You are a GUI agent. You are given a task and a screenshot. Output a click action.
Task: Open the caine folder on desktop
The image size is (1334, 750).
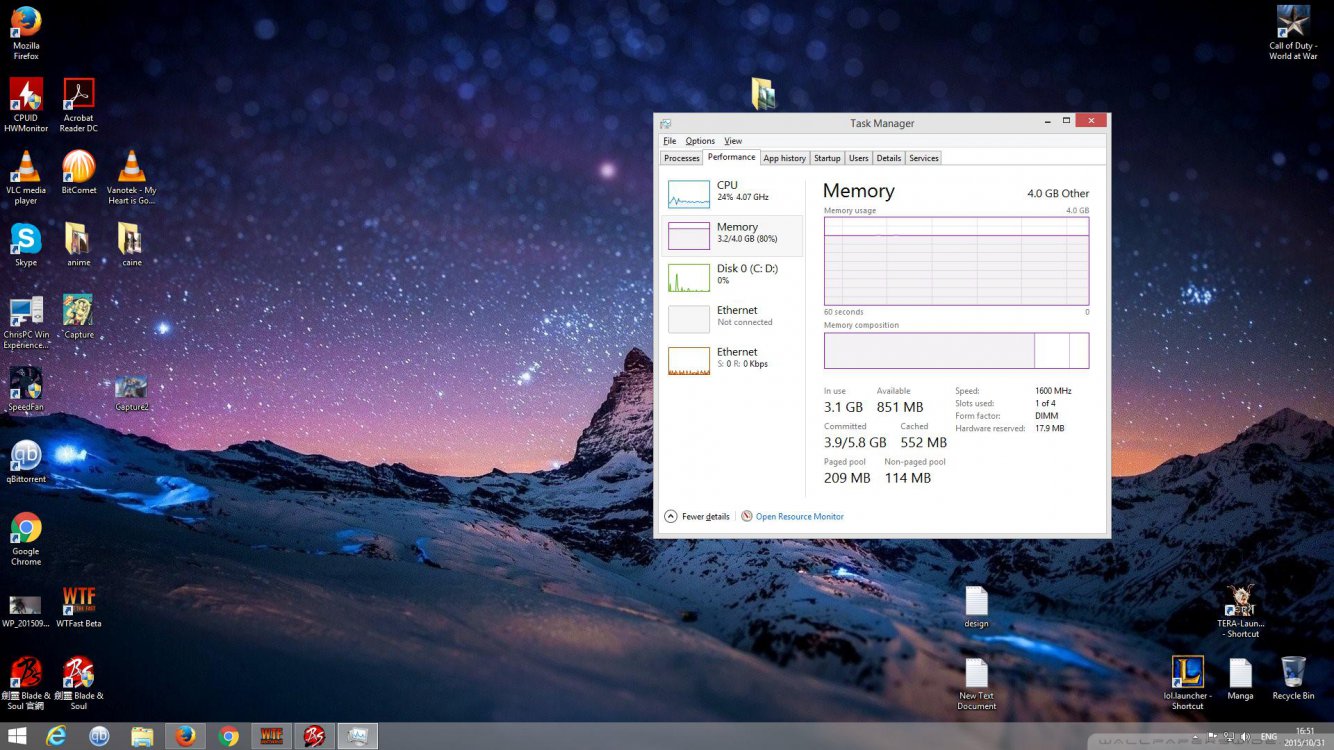coord(132,244)
